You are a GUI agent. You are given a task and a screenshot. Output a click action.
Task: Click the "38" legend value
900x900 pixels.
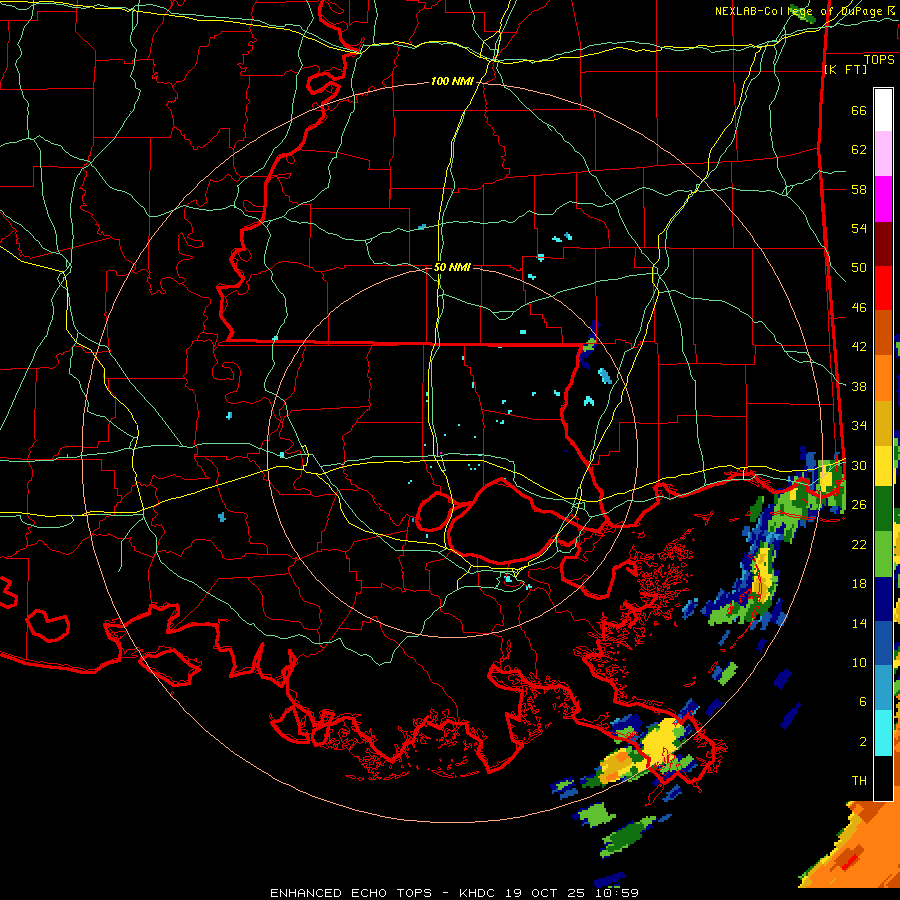coord(859,386)
